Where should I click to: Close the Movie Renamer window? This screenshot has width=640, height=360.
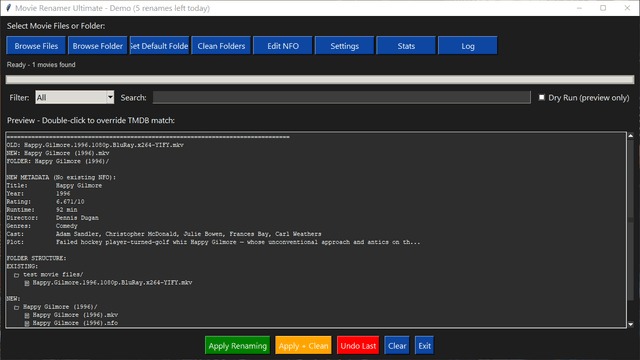pyautogui.click(x=627, y=8)
